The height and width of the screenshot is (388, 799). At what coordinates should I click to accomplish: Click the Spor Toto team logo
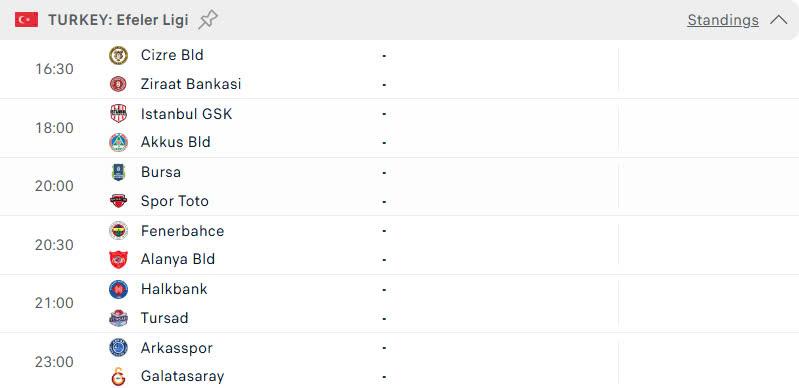tap(118, 201)
